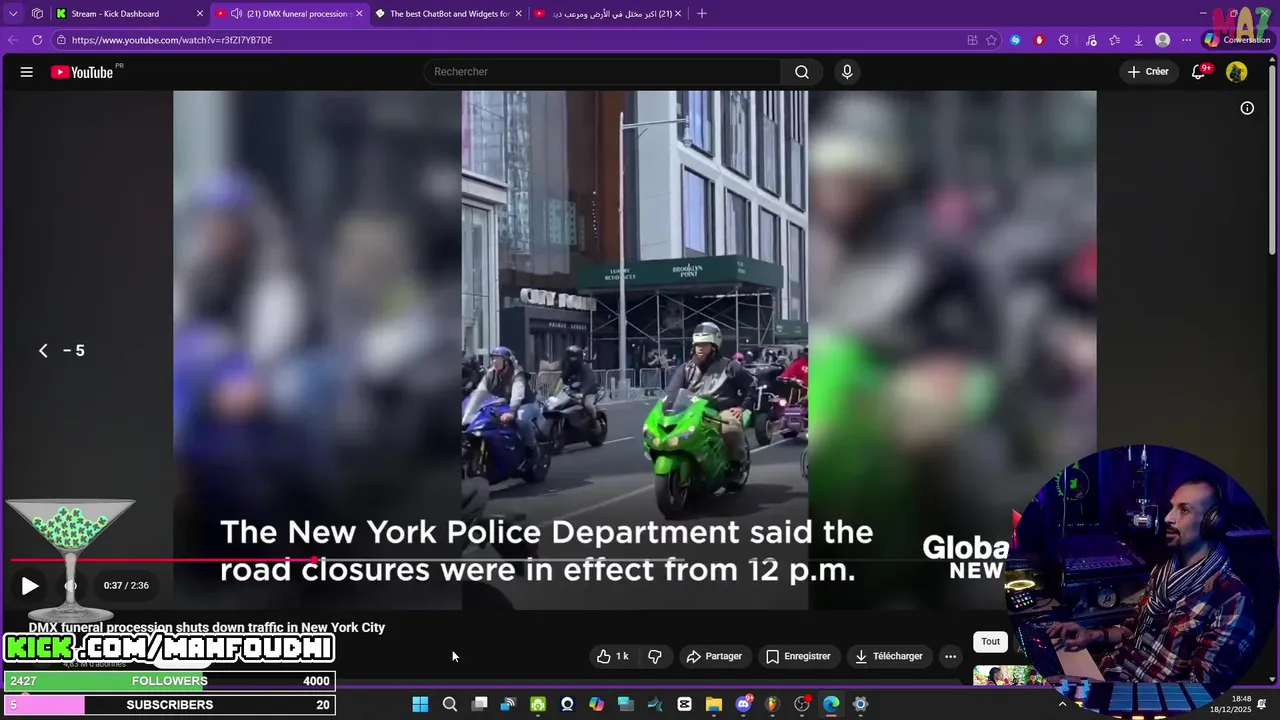
Task: Open more actions three-dot menu
Action: (950, 656)
